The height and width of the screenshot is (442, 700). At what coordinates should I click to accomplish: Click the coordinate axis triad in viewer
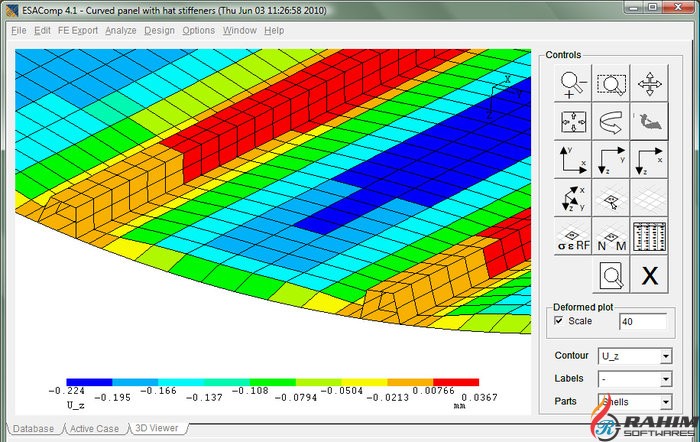[504, 97]
